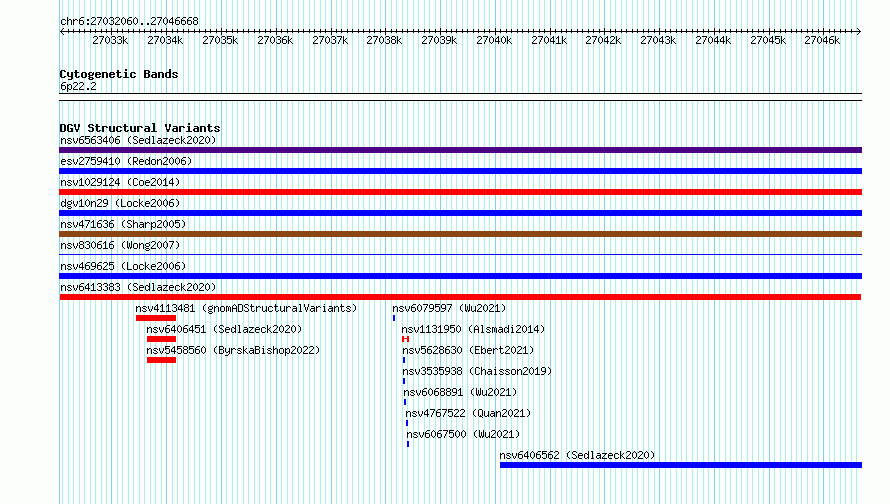Open the nsv6068891 (Wu2021) label
The width and height of the screenshot is (890, 504).
pyautogui.click(x=460, y=392)
